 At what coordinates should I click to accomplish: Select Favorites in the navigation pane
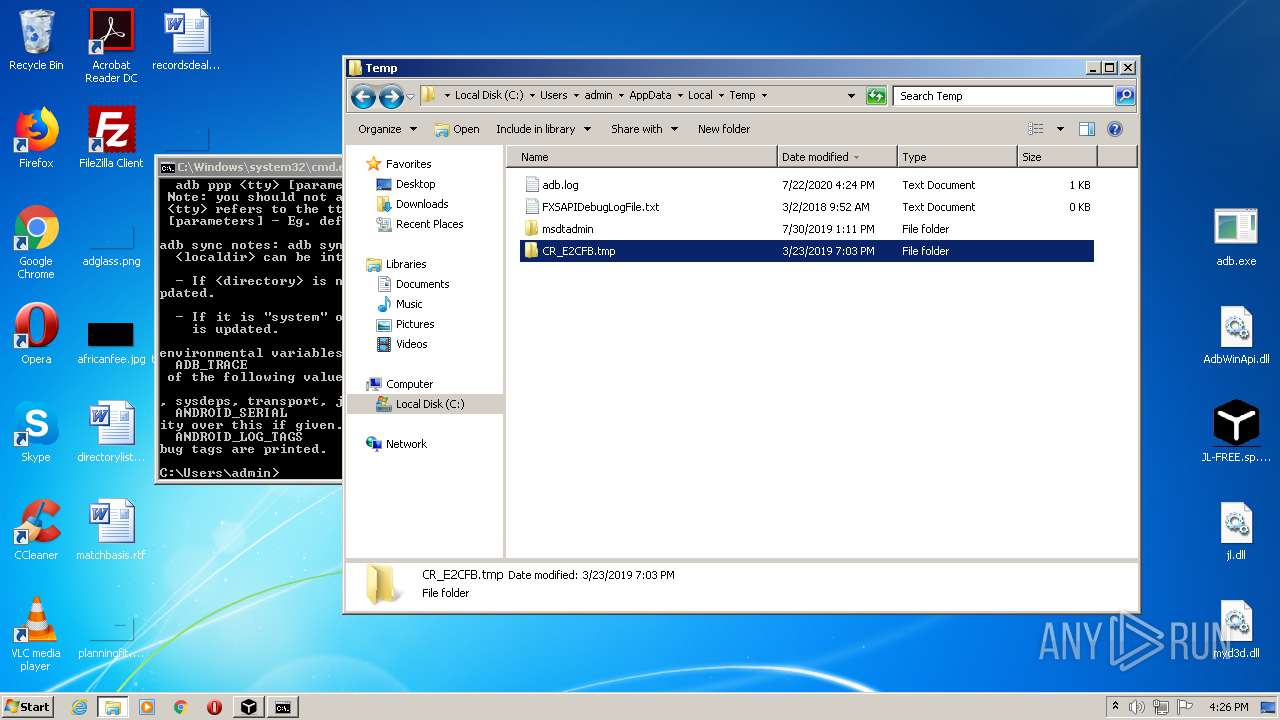pyautogui.click(x=408, y=164)
